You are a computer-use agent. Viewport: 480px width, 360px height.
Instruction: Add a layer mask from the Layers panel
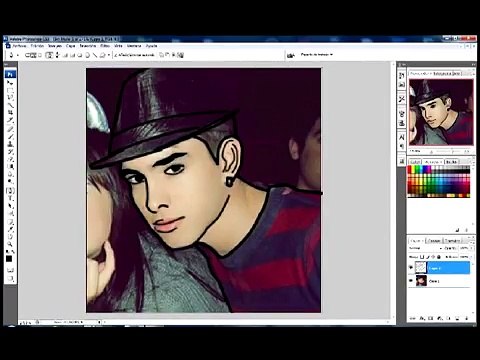[x=431, y=318]
